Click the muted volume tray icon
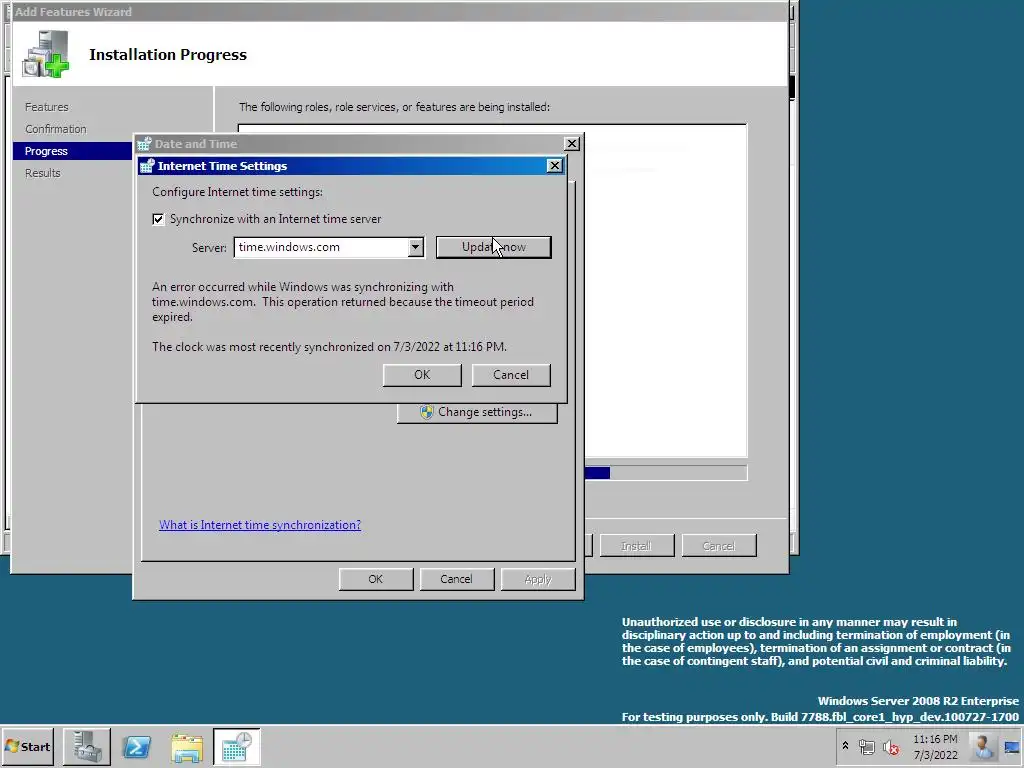 pyautogui.click(x=891, y=746)
